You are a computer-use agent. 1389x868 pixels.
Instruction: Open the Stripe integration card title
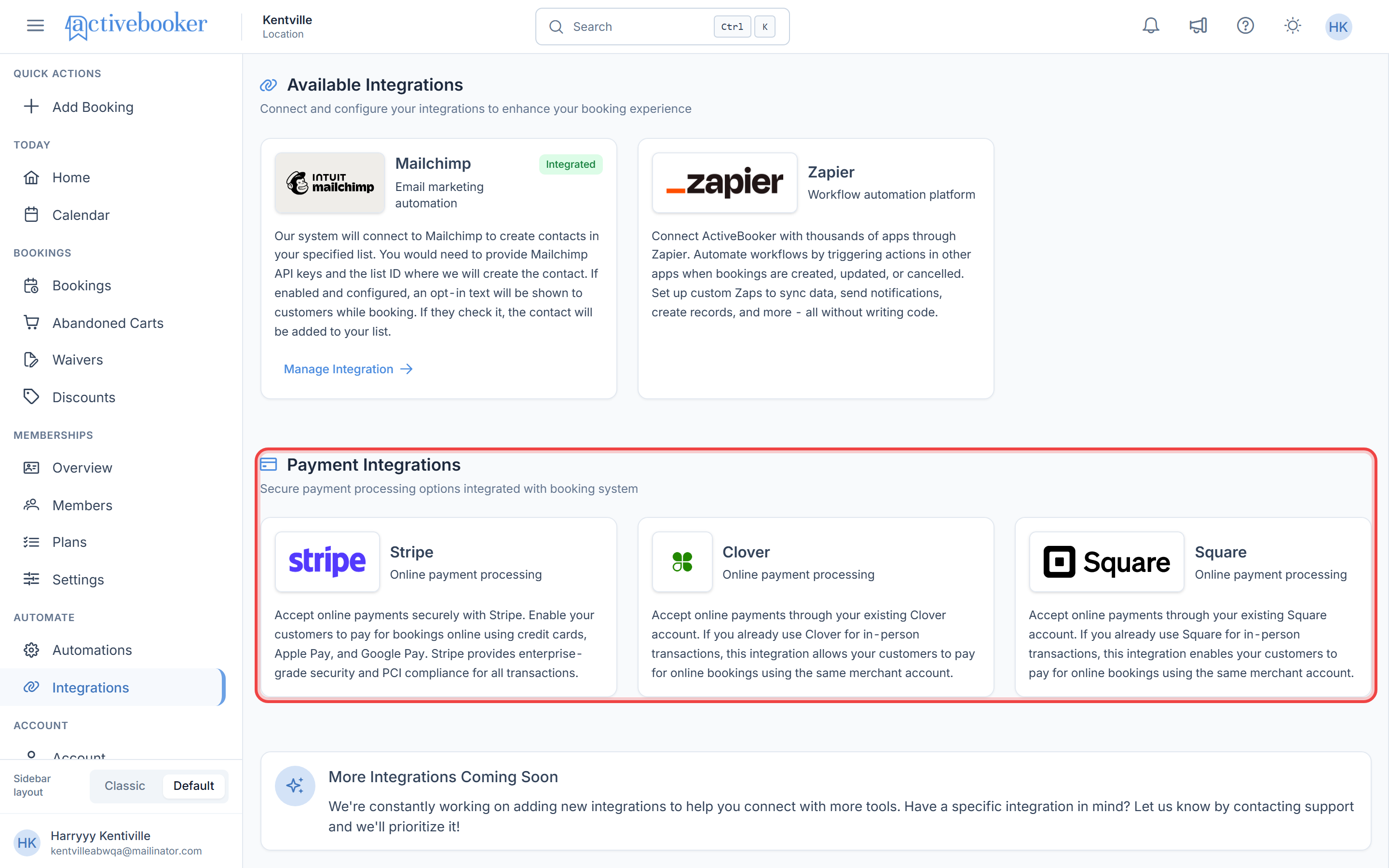pos(411,552)
